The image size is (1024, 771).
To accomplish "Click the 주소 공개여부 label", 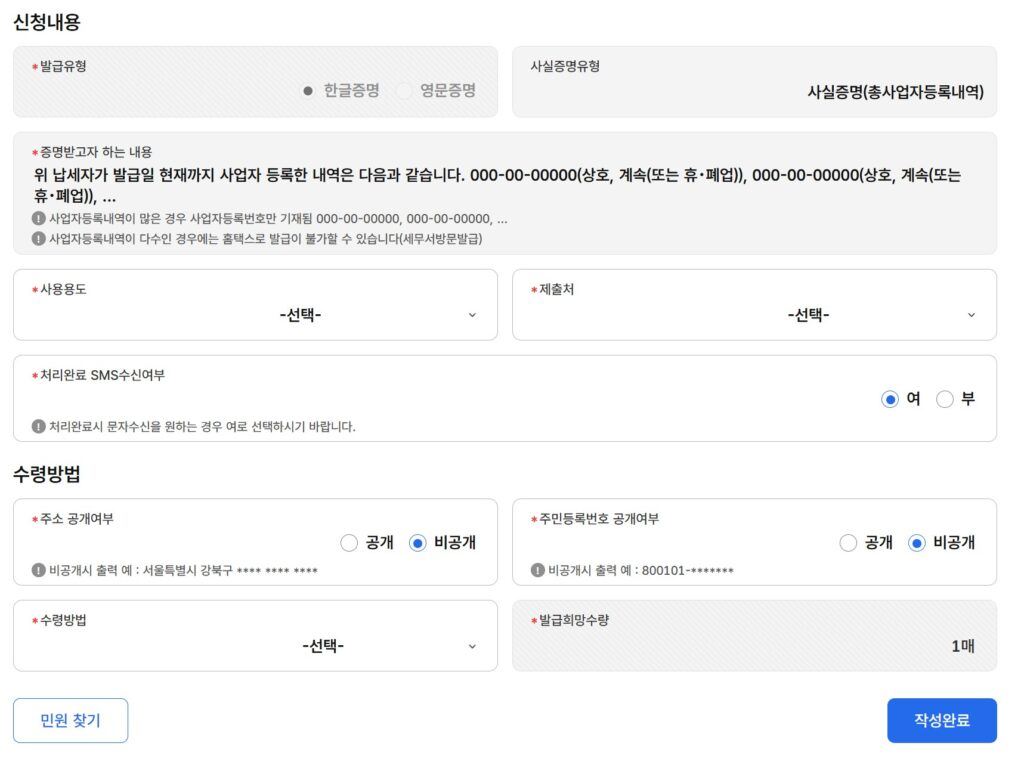I will pyautogui.click(x=76, y=519).
